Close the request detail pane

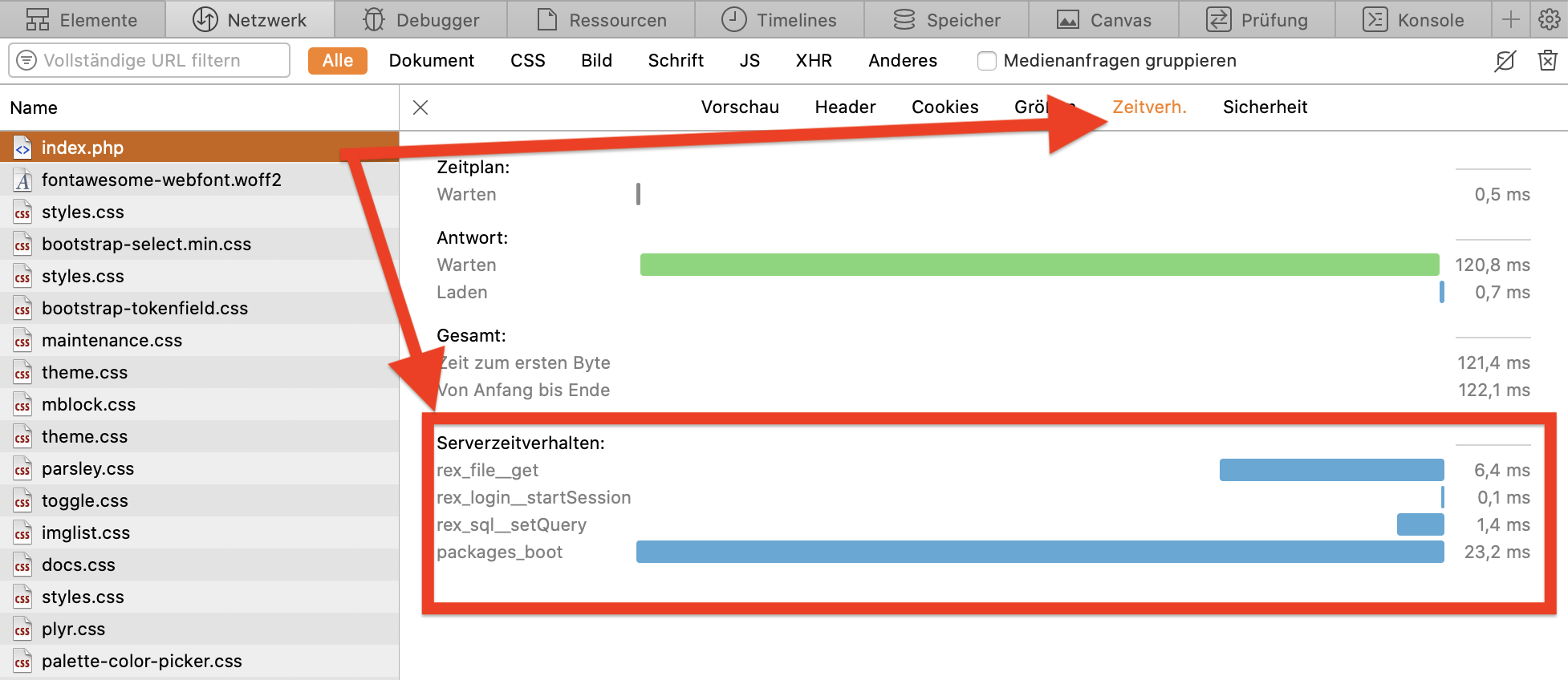point(420,107)
